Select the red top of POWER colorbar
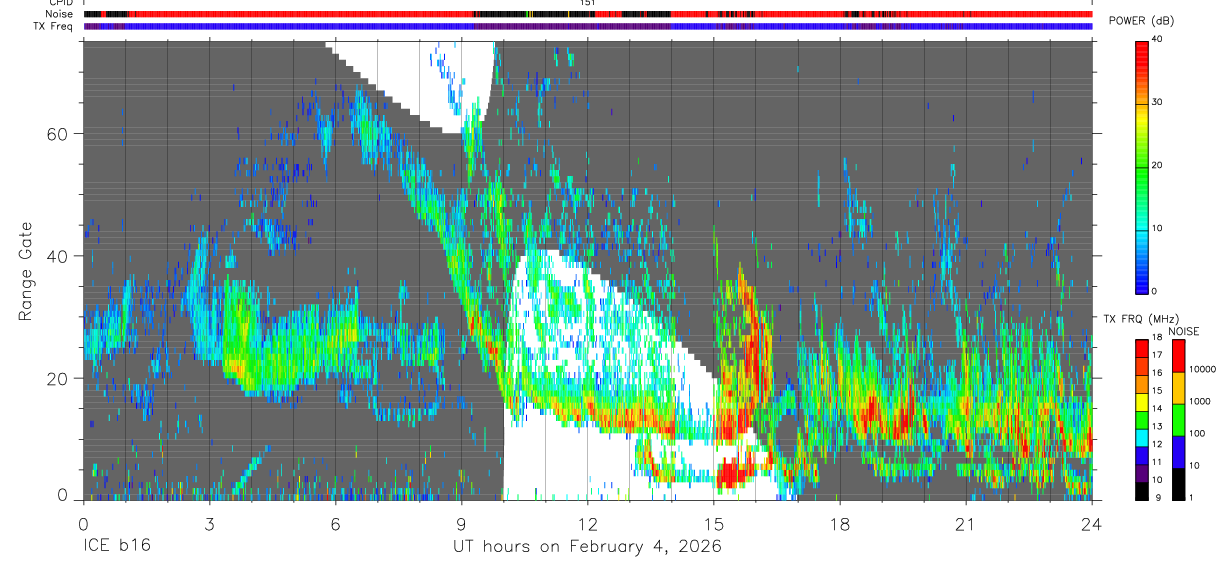Screen dimensions: 1228x567 point(1142,56)
